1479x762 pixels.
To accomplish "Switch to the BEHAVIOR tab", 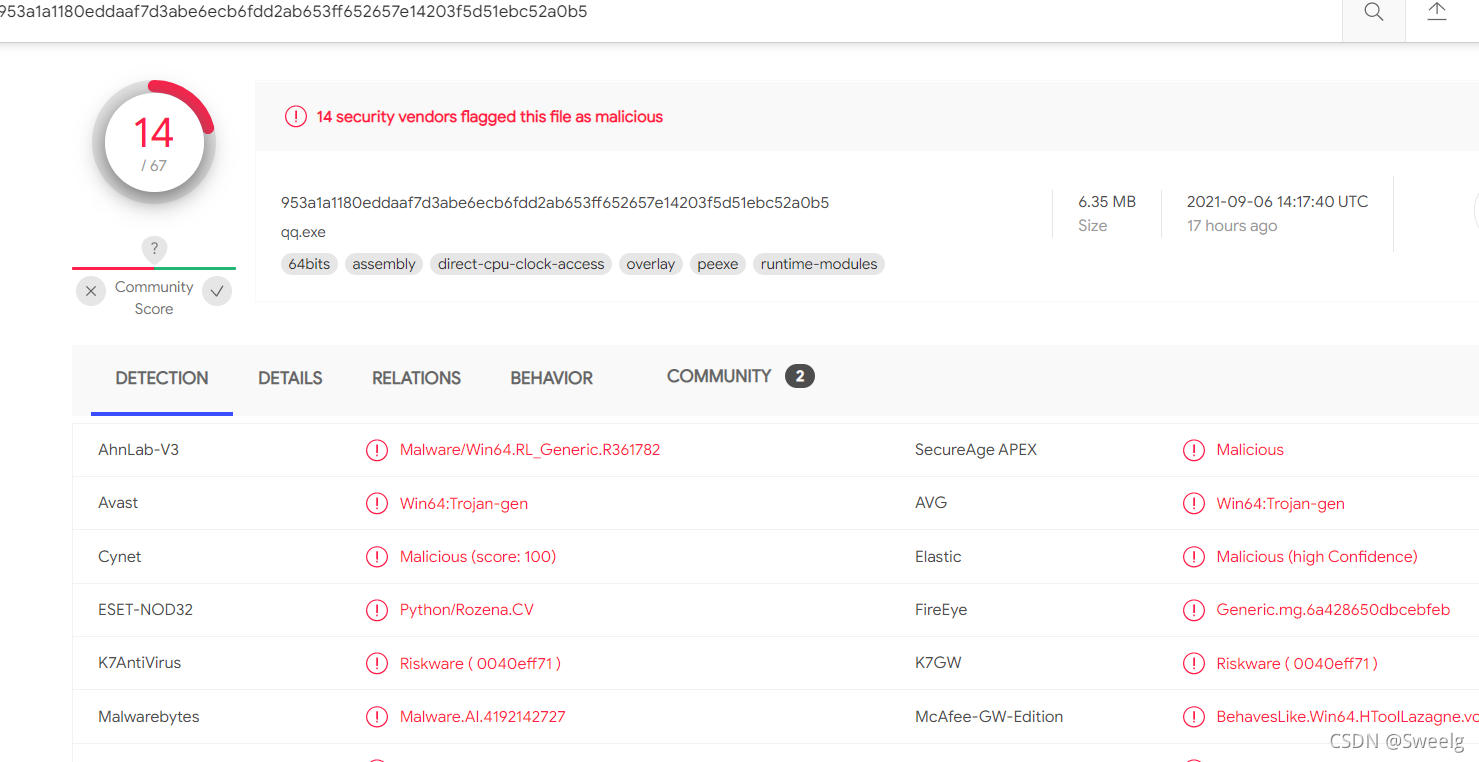I will click(552, 378).
